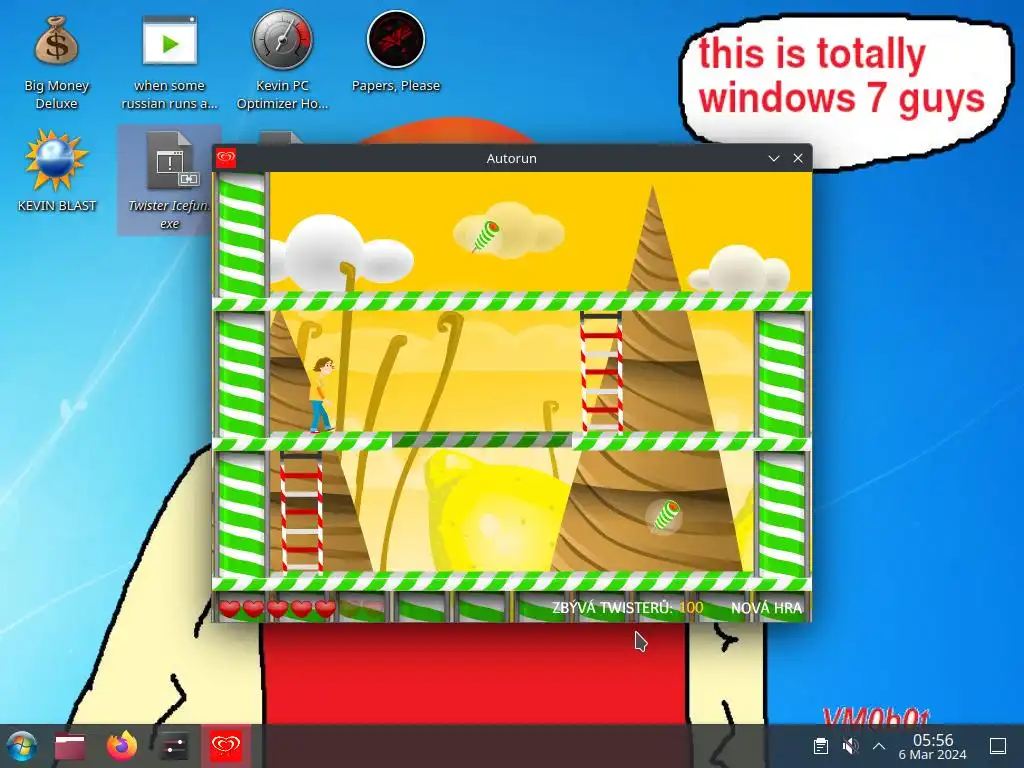Image resolution: width=1024 pixels, height=768 pixels.
Task: Open the Kevin PC Optimizer desktop icon
Action: 283,60
